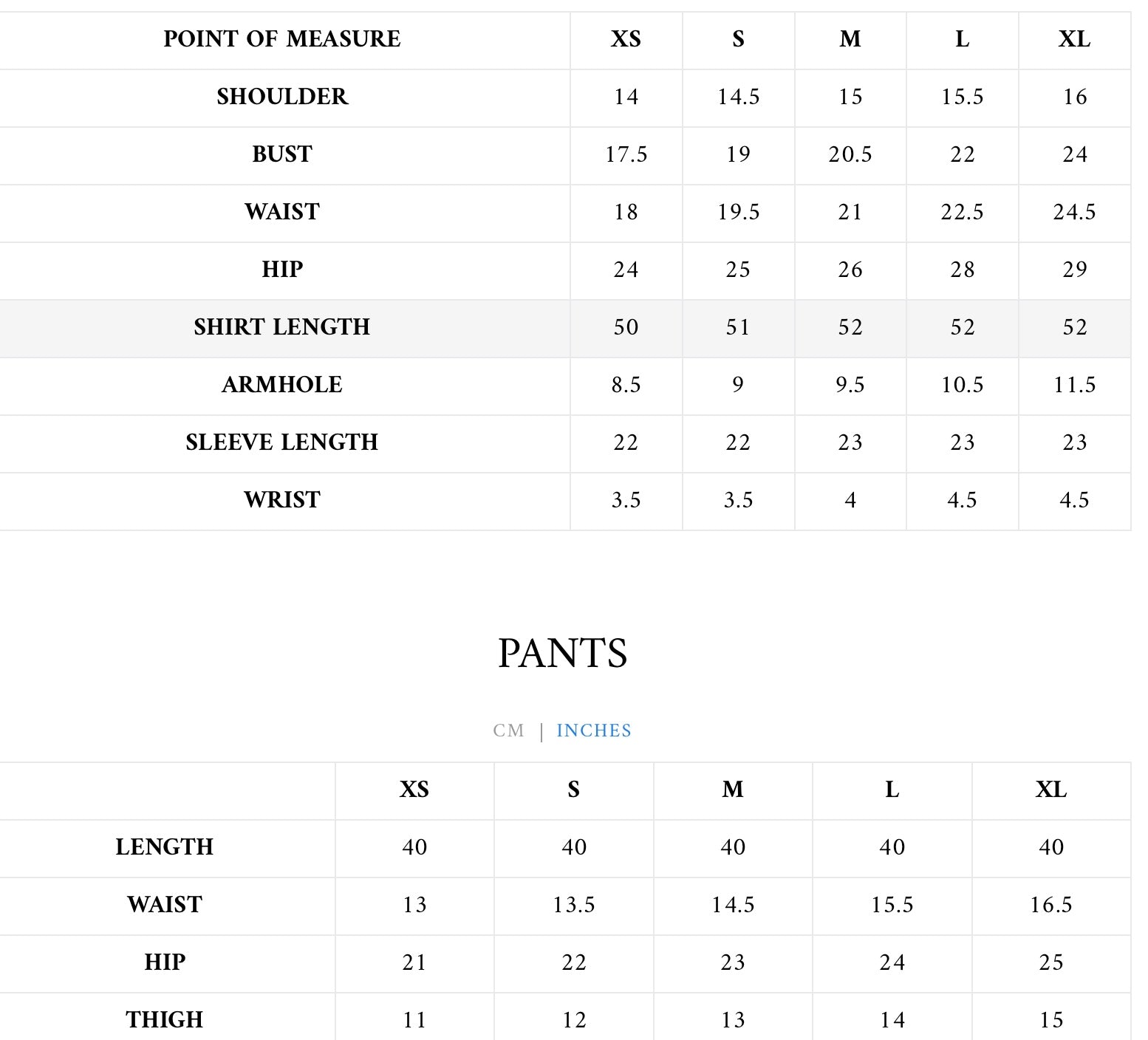The width and height of the screenshot is (1148, 1040).
Task: Click the POINT OF MEASURE header cell
Action: pos(282,39)
